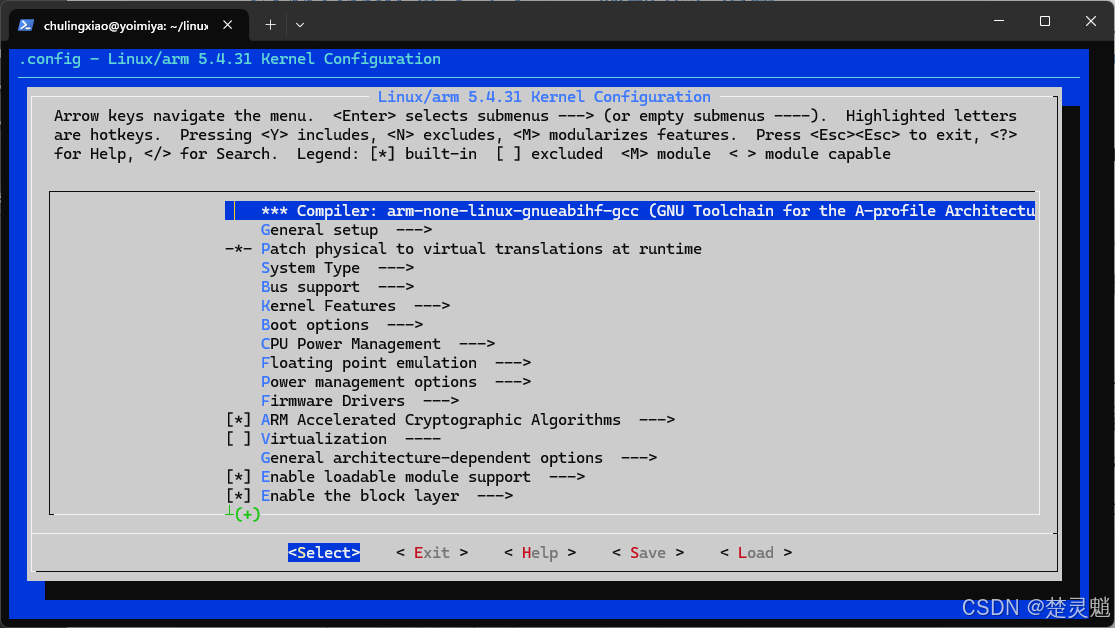Image resolution: width=1115 pixels, height=628 pixels.
Task: Toggle ARM Accelerated Cryptographic Algorithms checkbox
Action: 238,420
